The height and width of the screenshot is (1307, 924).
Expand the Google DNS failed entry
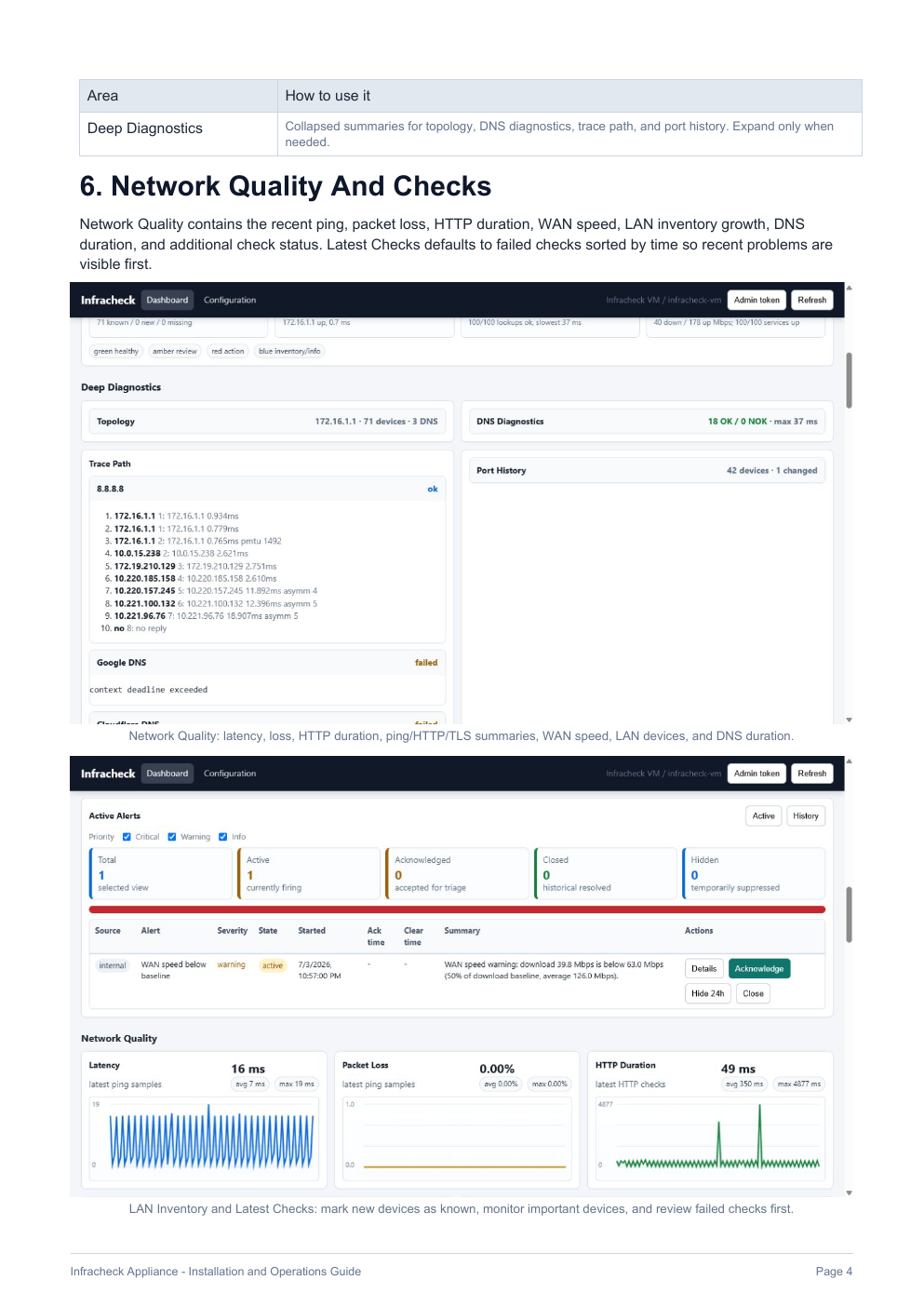pos(267,663)
